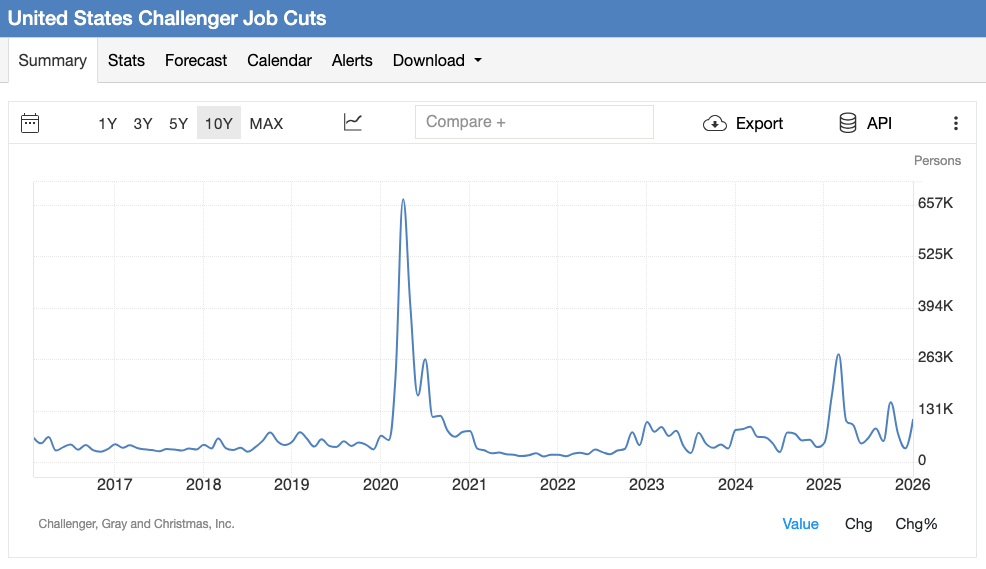This screenshot has width=986, height=569.
Task: Open the Forecast tab
Action: (196, 60)
